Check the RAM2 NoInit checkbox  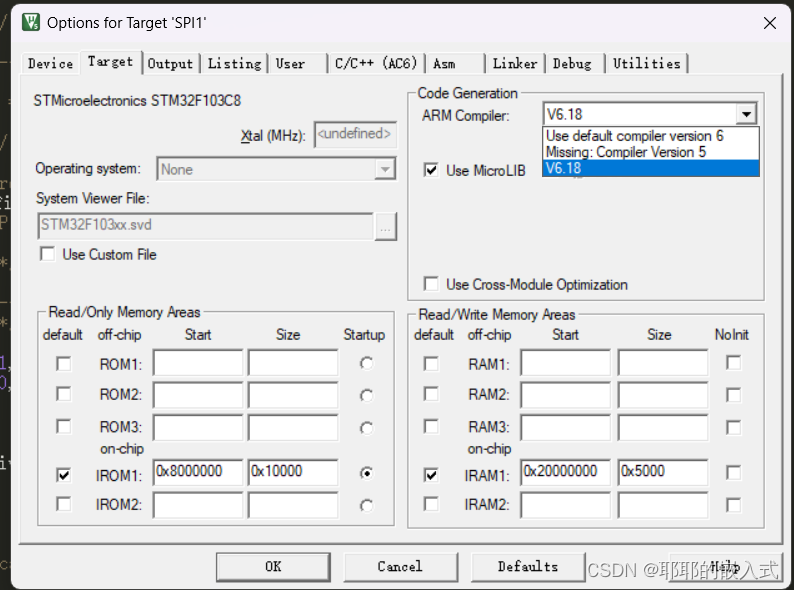(x=733, y=395)
